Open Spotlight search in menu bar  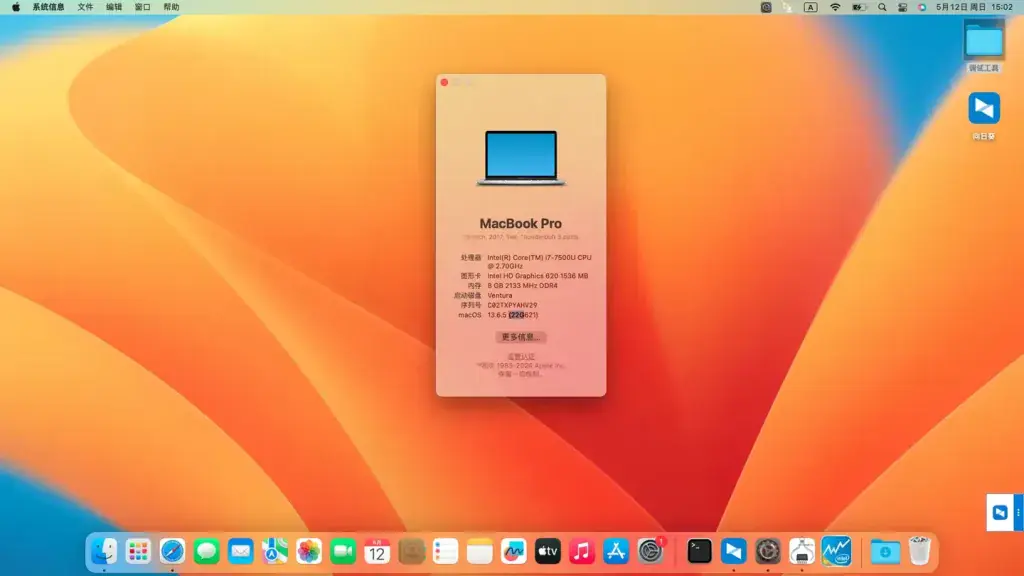pyautogui.click(x=882, y=7)
